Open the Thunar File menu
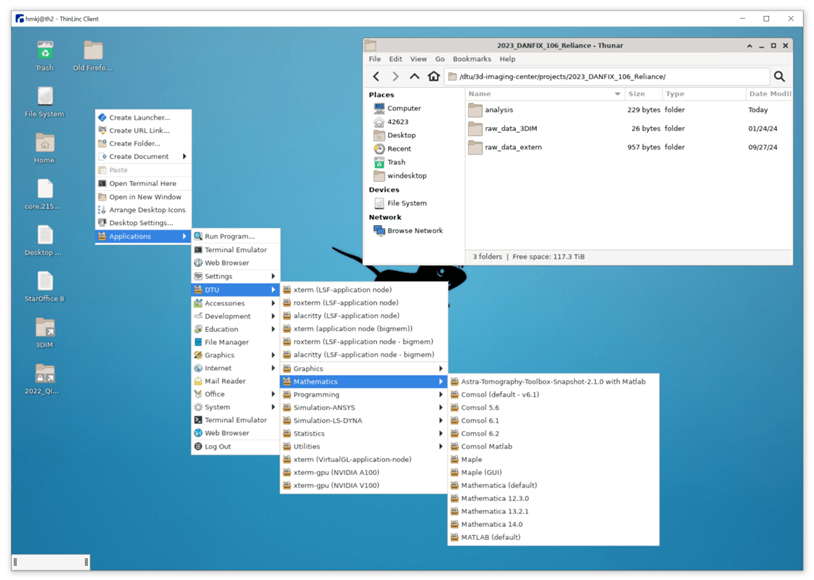This screenshot has width=814, height=580. tap(375, 59)
